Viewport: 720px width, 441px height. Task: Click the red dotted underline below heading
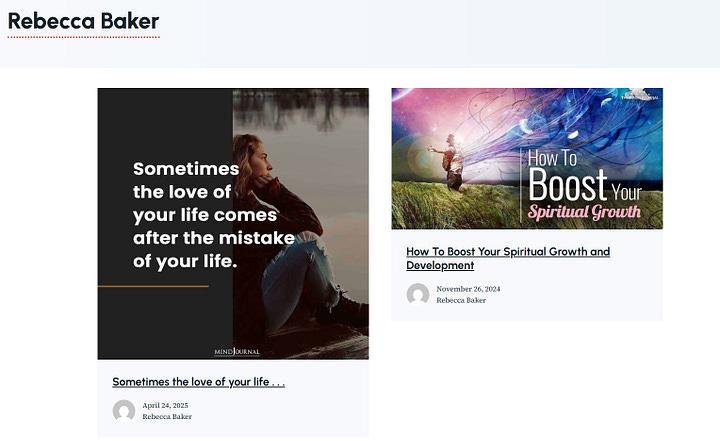pyautogui.click(x=84, y=37)
